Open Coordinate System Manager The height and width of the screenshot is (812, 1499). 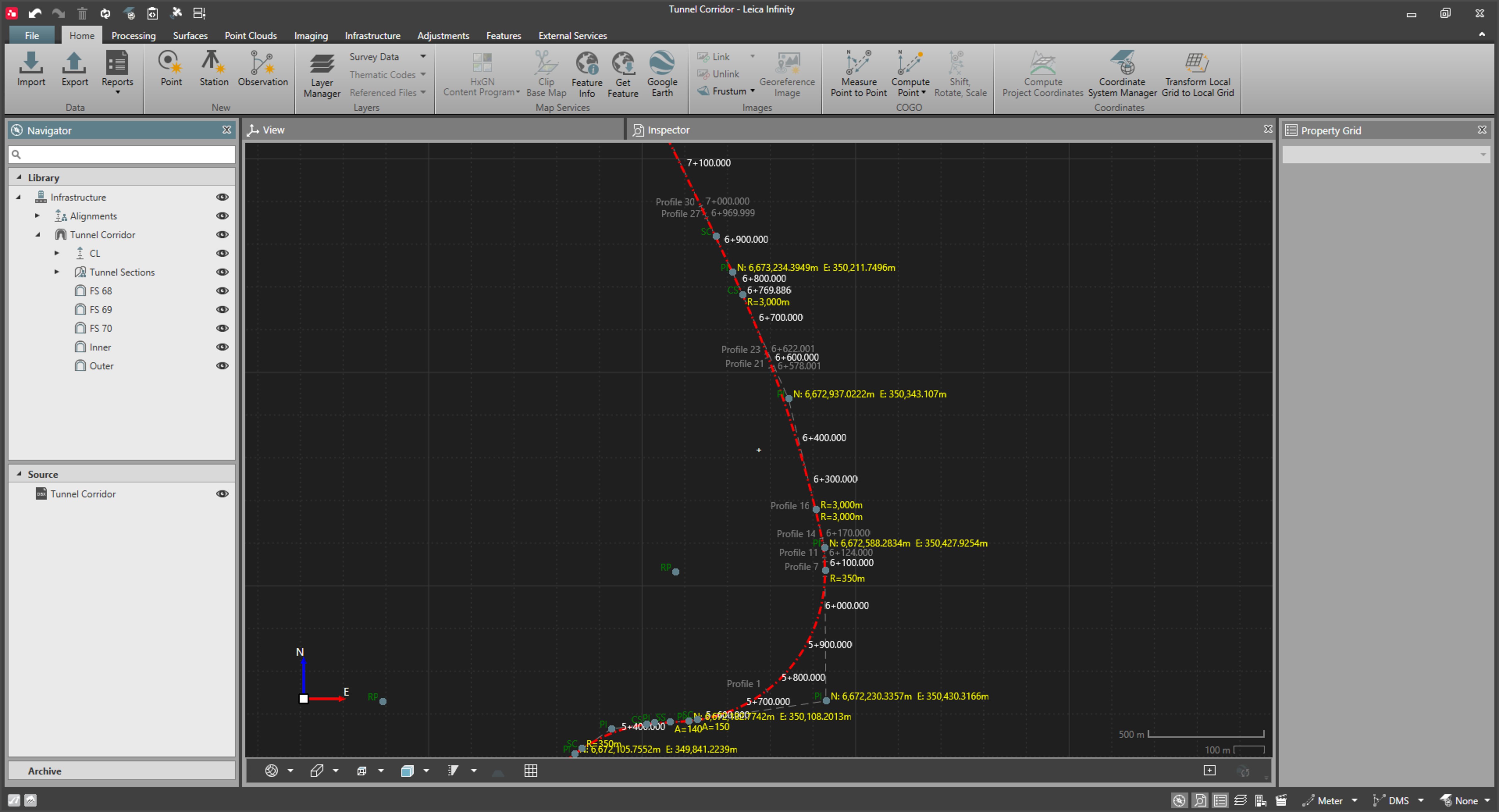[x=1122, y=74]
